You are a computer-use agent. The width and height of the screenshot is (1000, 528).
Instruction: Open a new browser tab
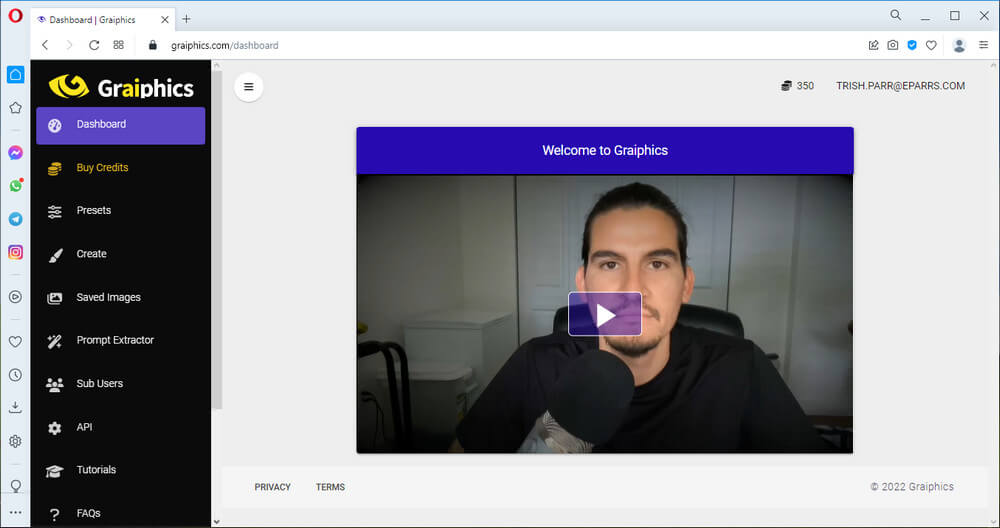pos(186,19)
